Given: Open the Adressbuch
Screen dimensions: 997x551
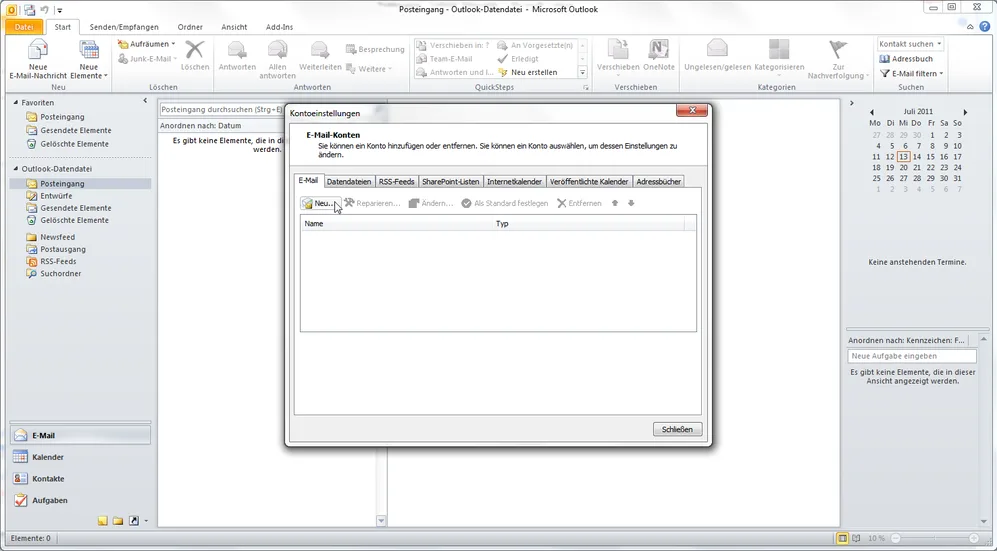Looking at the screenshot, I should [x=906, y=59].
